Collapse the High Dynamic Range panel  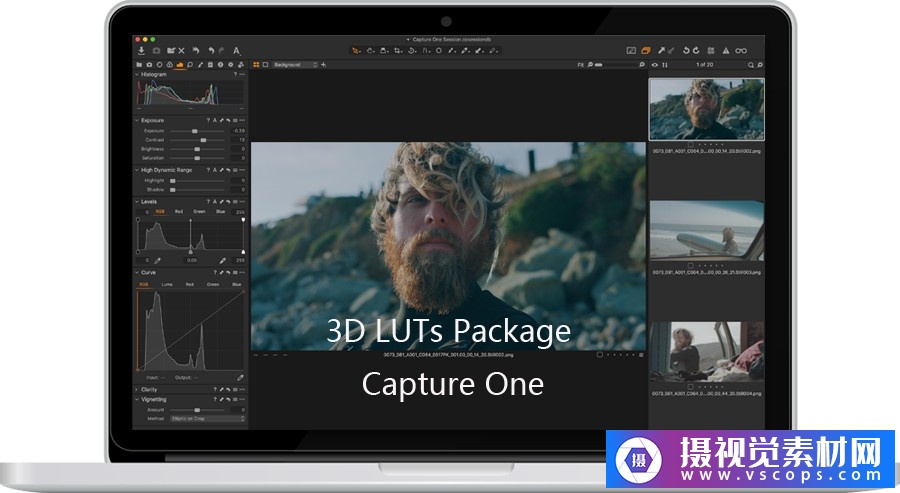pyautogui.click(x=137, y=170)
